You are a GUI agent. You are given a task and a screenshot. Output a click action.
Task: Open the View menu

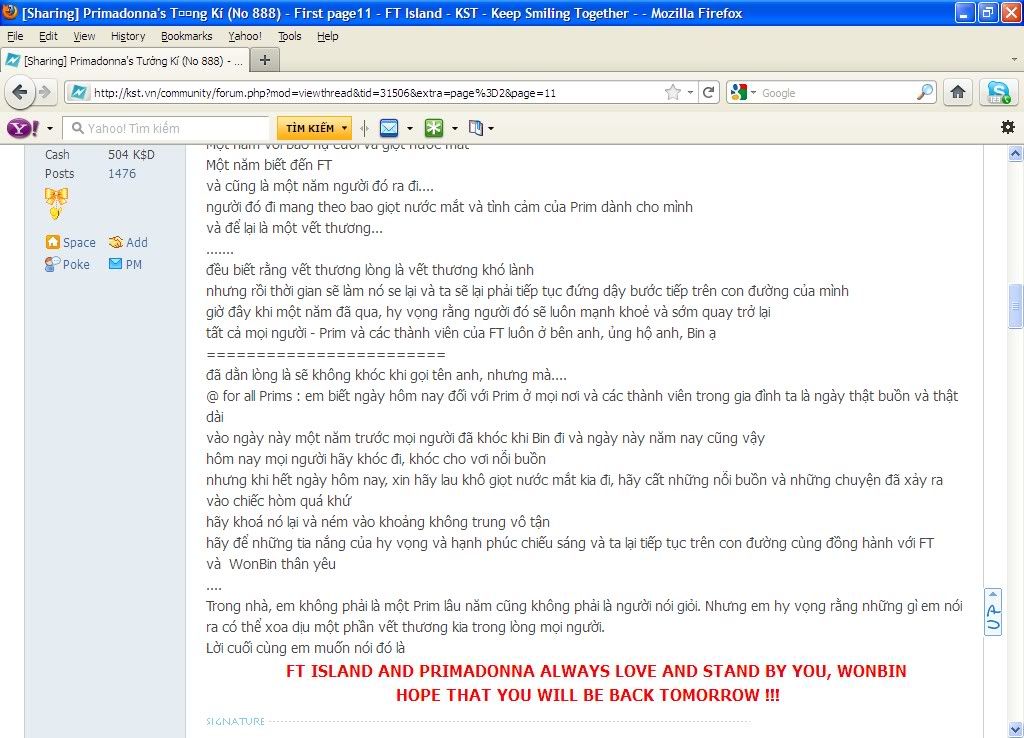pos(84,37)
